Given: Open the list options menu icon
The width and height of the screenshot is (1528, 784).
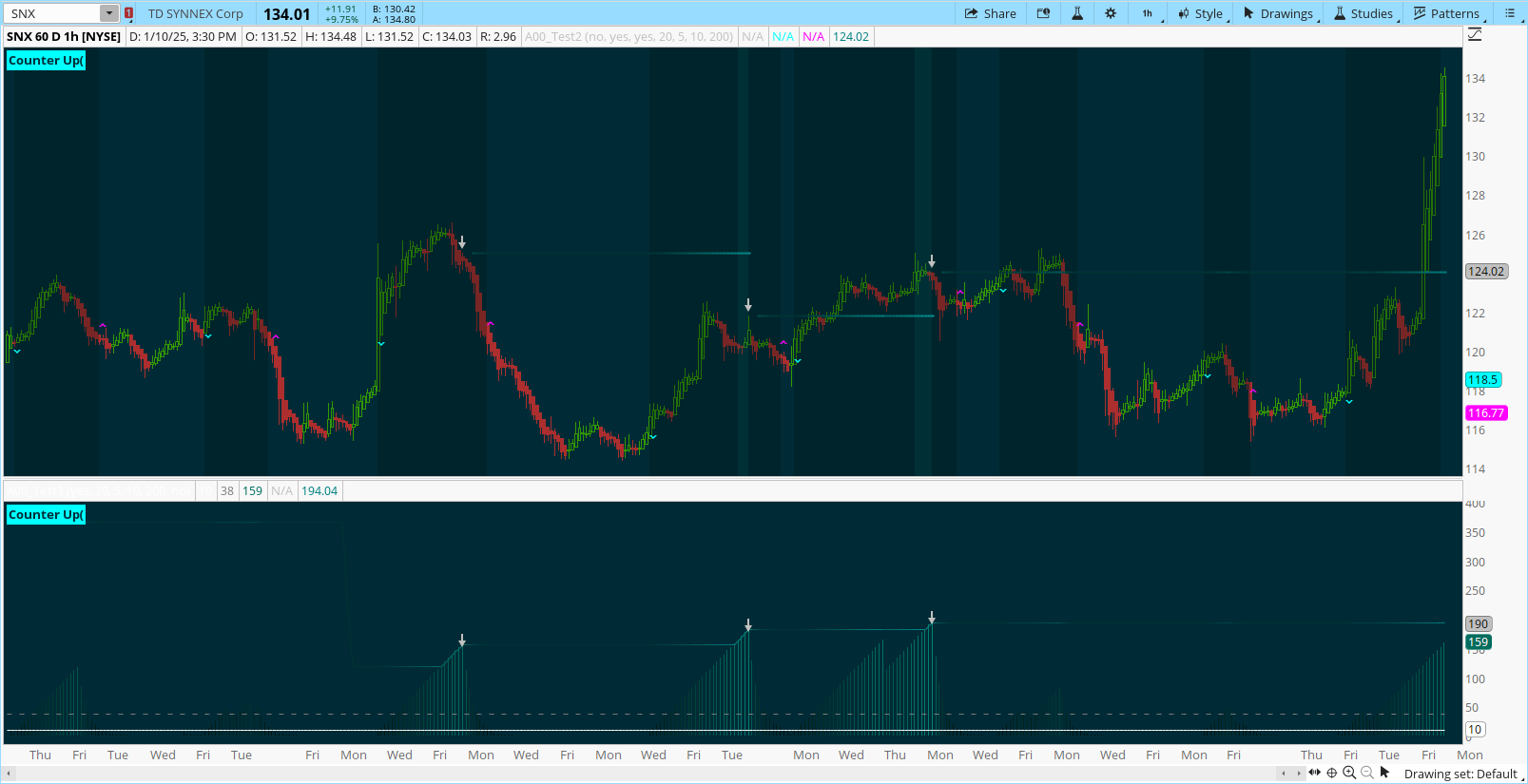Looking at the screenshot, I should (x=1509, y=13).
